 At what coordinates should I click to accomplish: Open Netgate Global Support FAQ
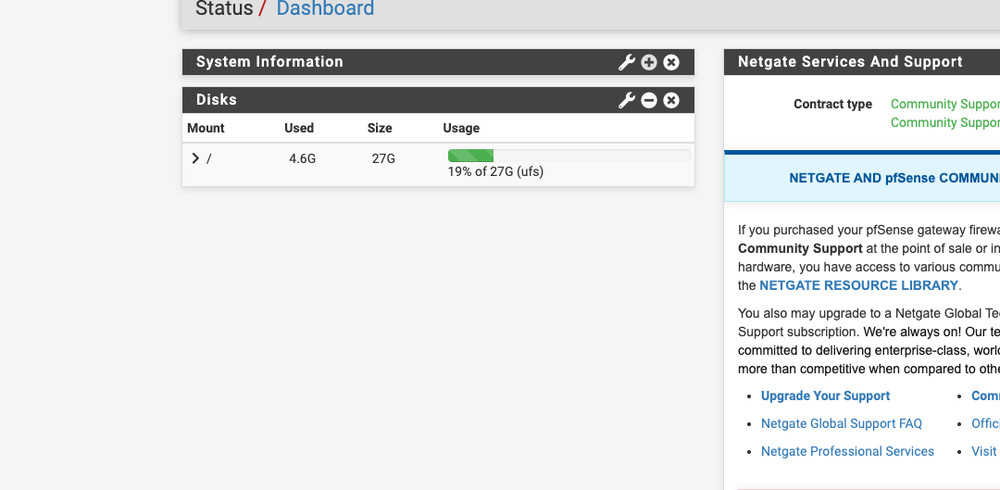click(841, 423)
